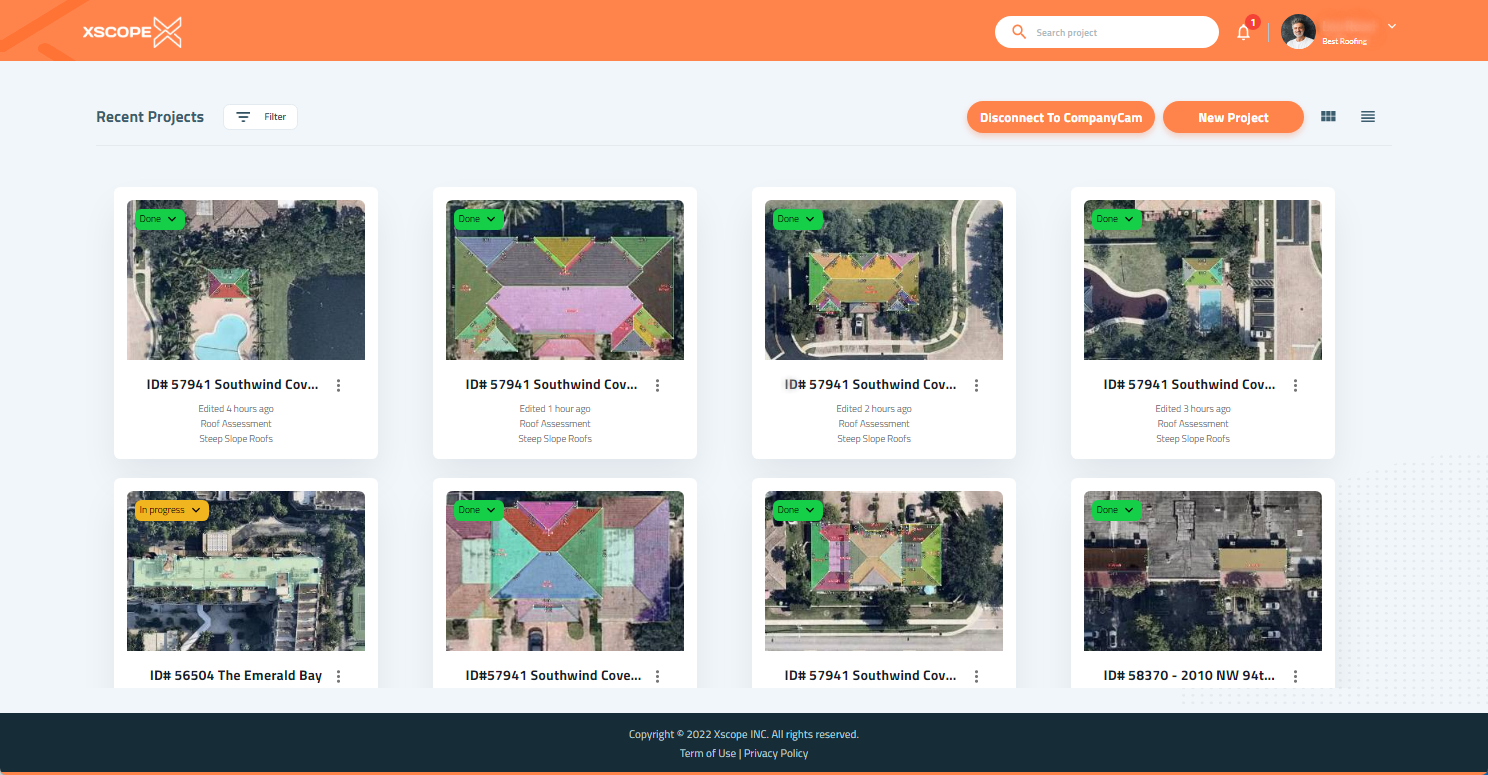Expand the user account dropdown arrow
This screenshot has height=775, width=1488.
[1392, 26]
